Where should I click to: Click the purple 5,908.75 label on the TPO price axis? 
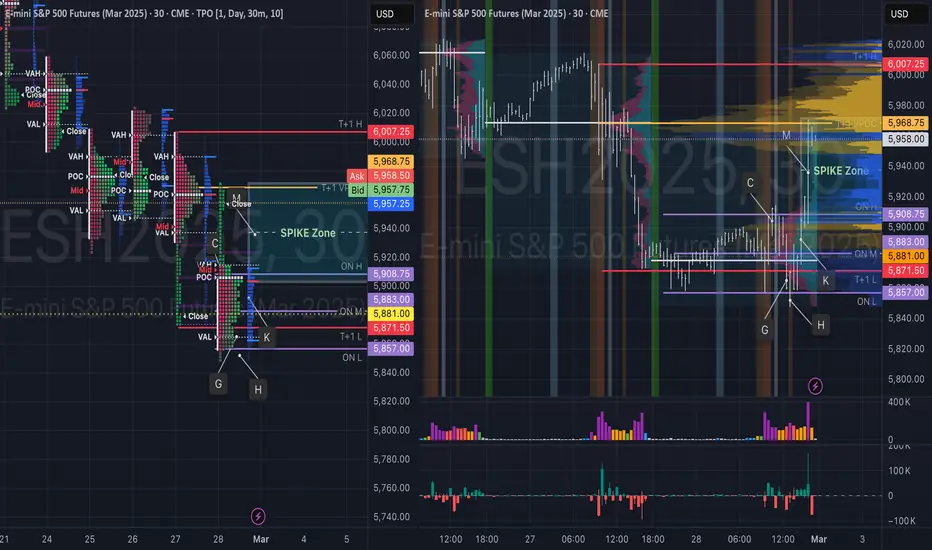[391, 274]
